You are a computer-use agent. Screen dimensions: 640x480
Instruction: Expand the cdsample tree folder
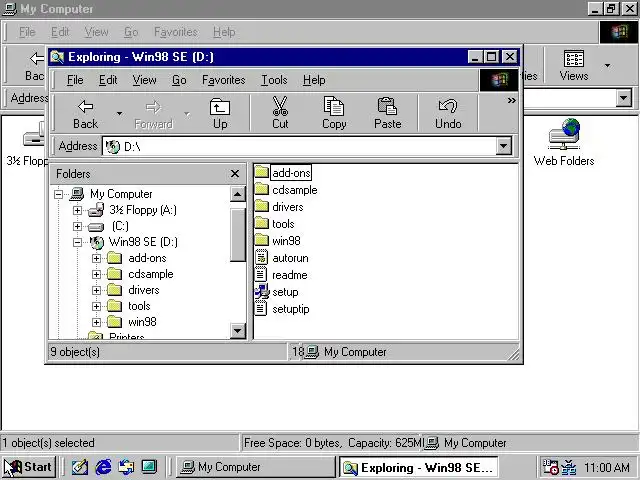pyautogui.click(x=96, y=274)
